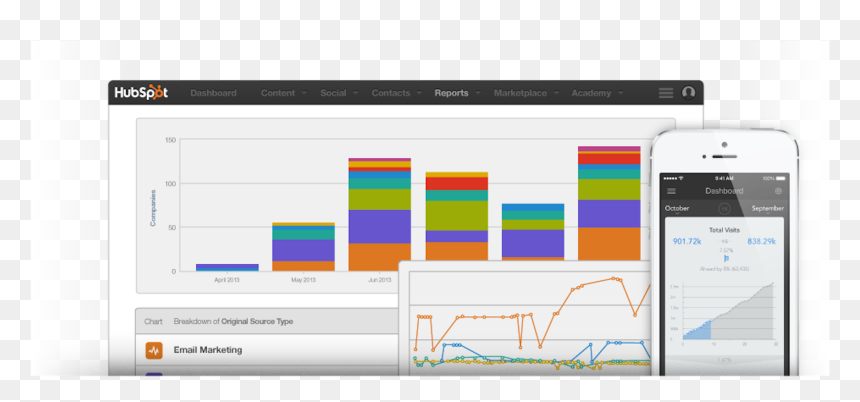Select the Chart label in breakdown header

click(x=154, y=321)
